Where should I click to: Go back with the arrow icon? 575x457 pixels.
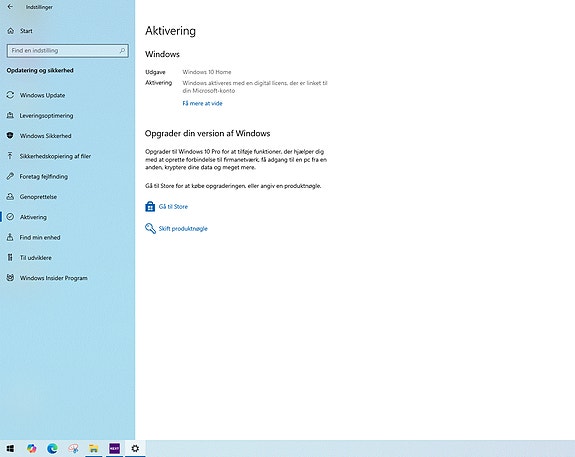click(x=10, y=7)
